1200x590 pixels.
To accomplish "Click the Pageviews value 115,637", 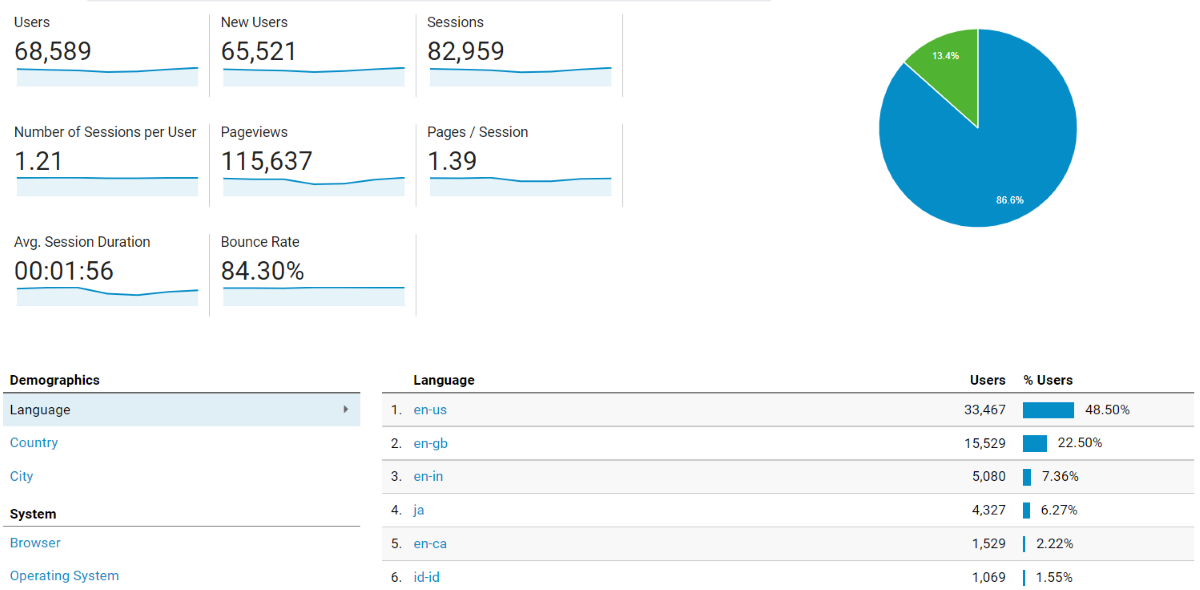I will 267,161.
